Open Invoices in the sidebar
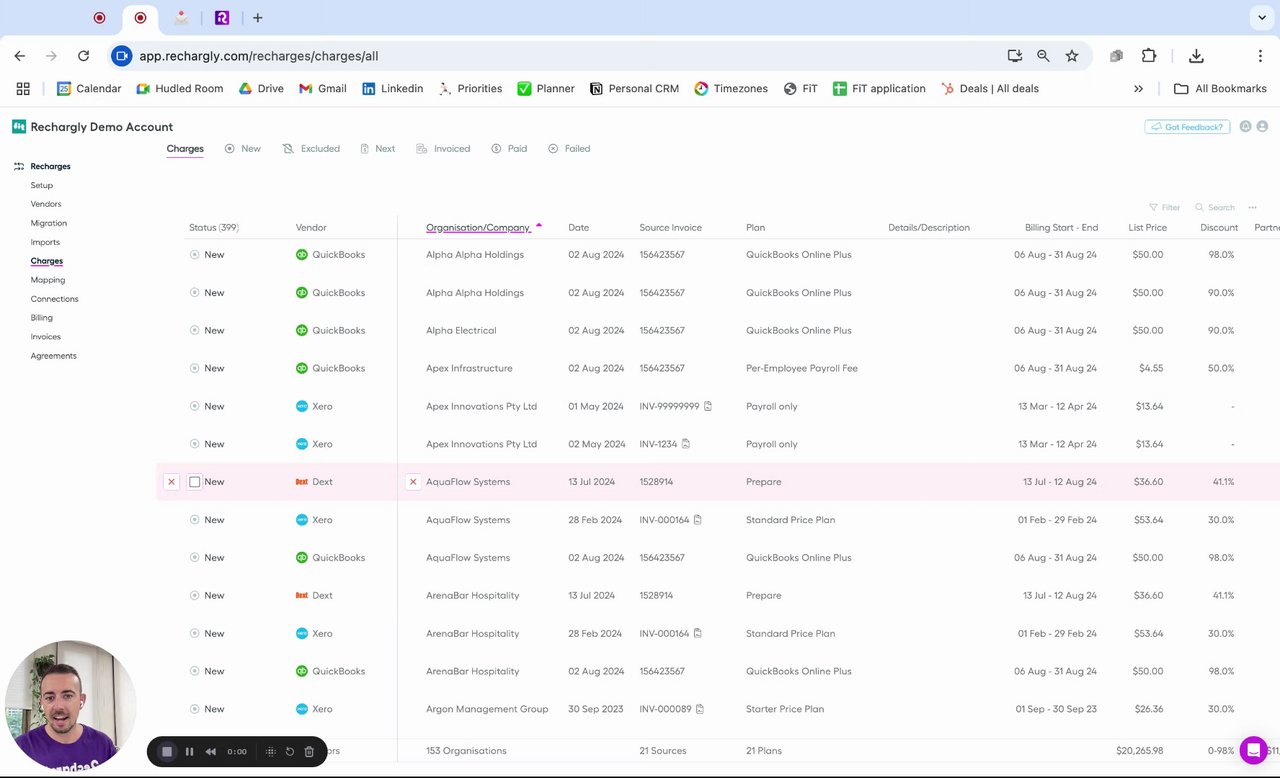 [x=46, y=337]
